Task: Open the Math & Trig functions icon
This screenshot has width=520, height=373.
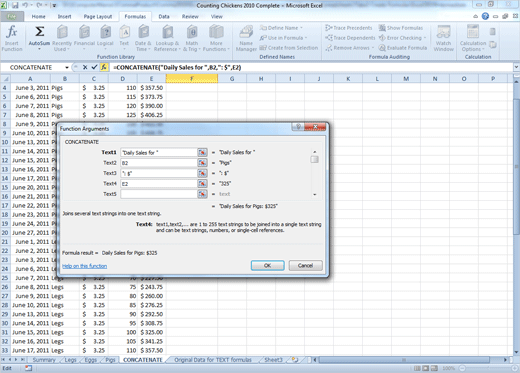Action: pos(192,32)
